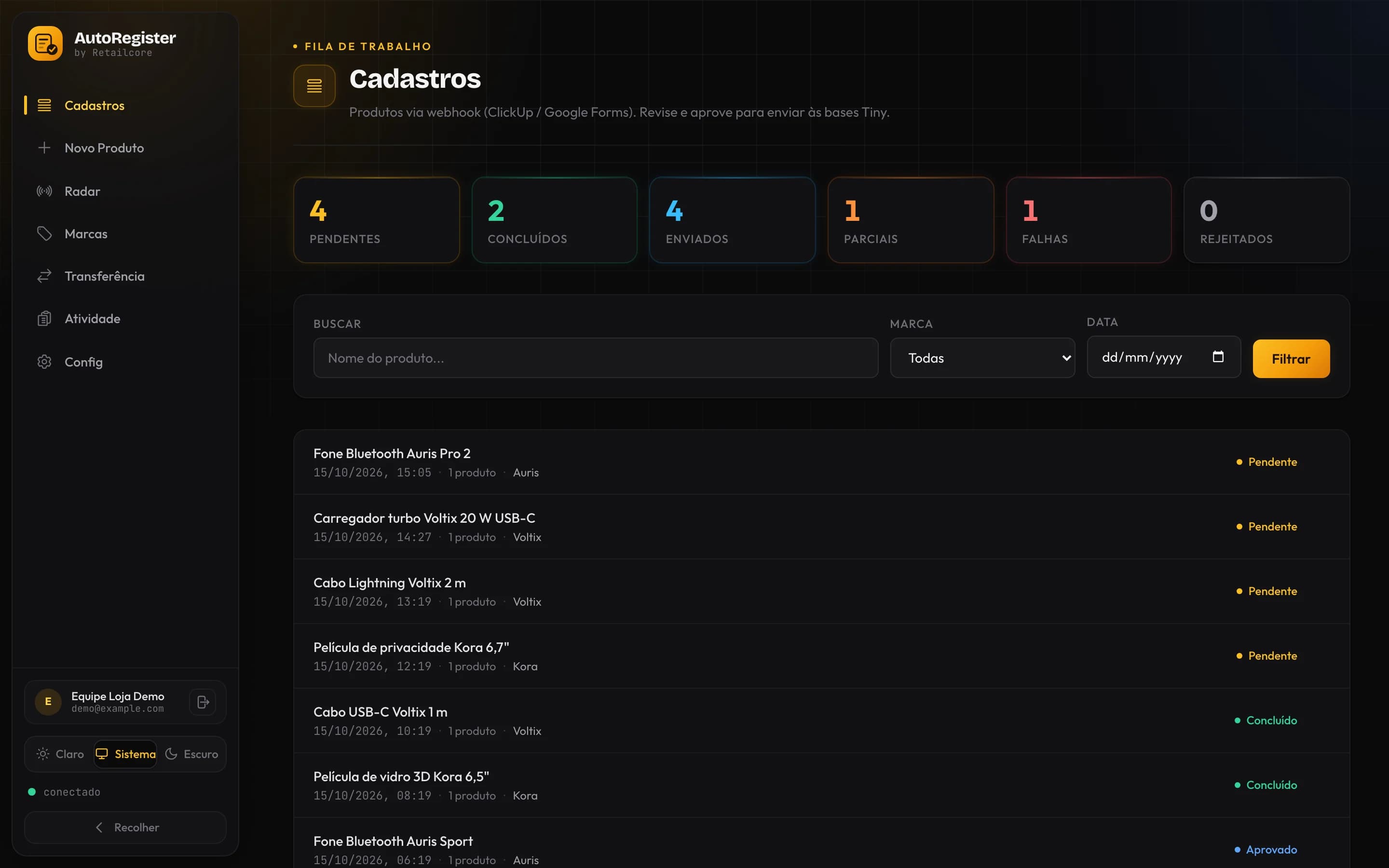Click the Falhas stat card

click(x=1089, y=220)
